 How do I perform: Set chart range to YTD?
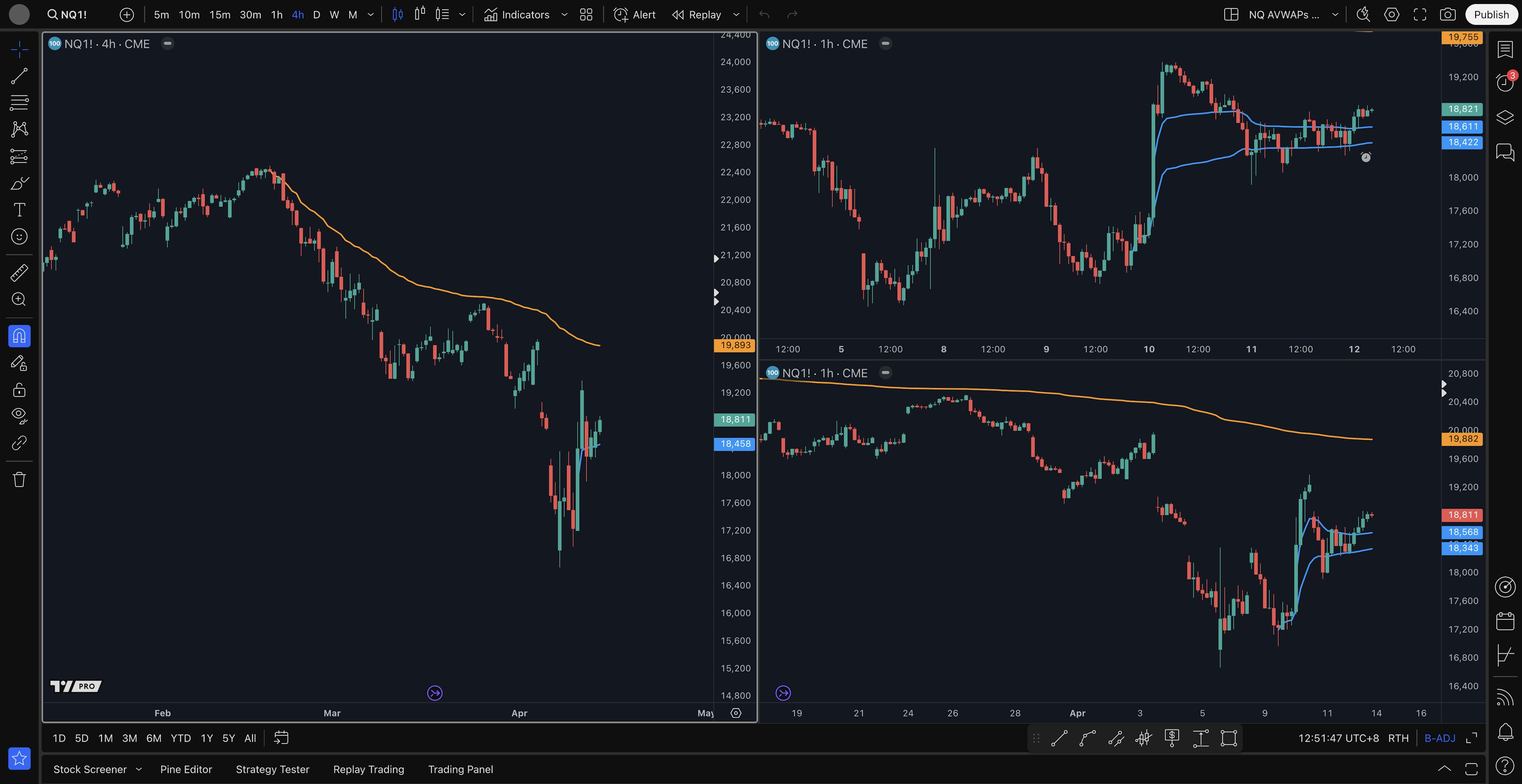(180, 738)
